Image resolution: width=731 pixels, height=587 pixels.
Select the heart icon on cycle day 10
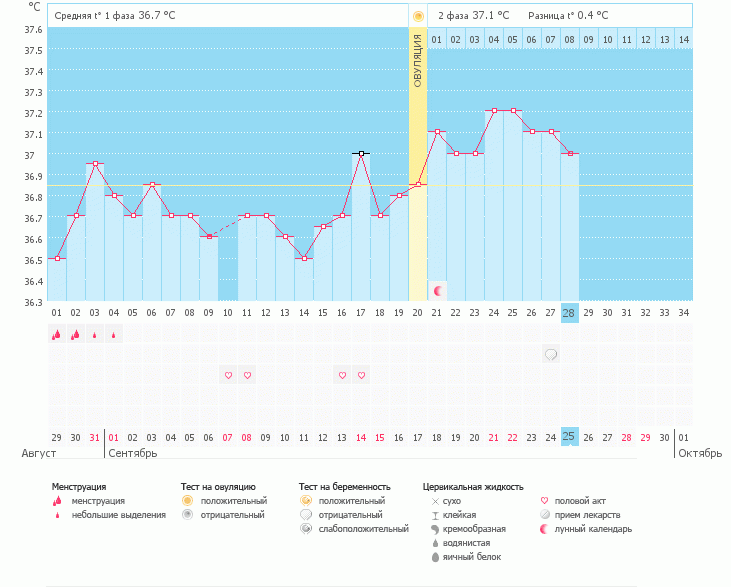click(228, 375)
